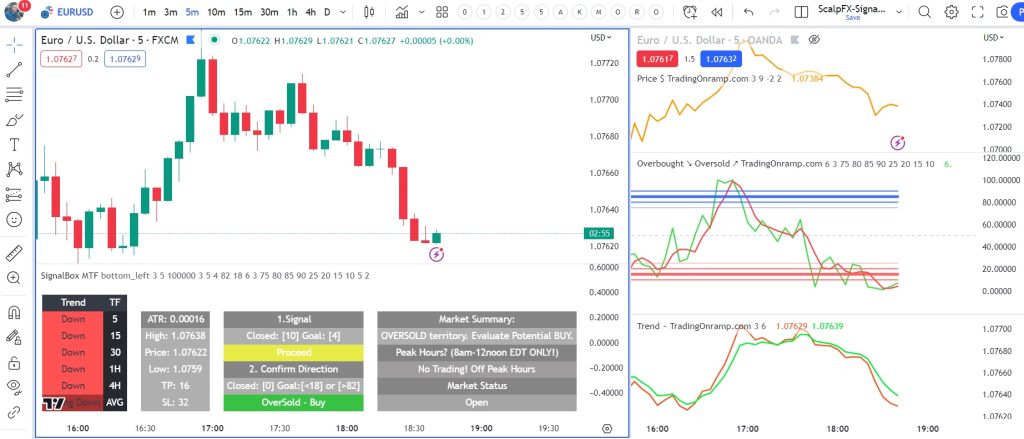Toggle lock all drawings padlock
1024x439 pixels.
[x=15, y=361]
